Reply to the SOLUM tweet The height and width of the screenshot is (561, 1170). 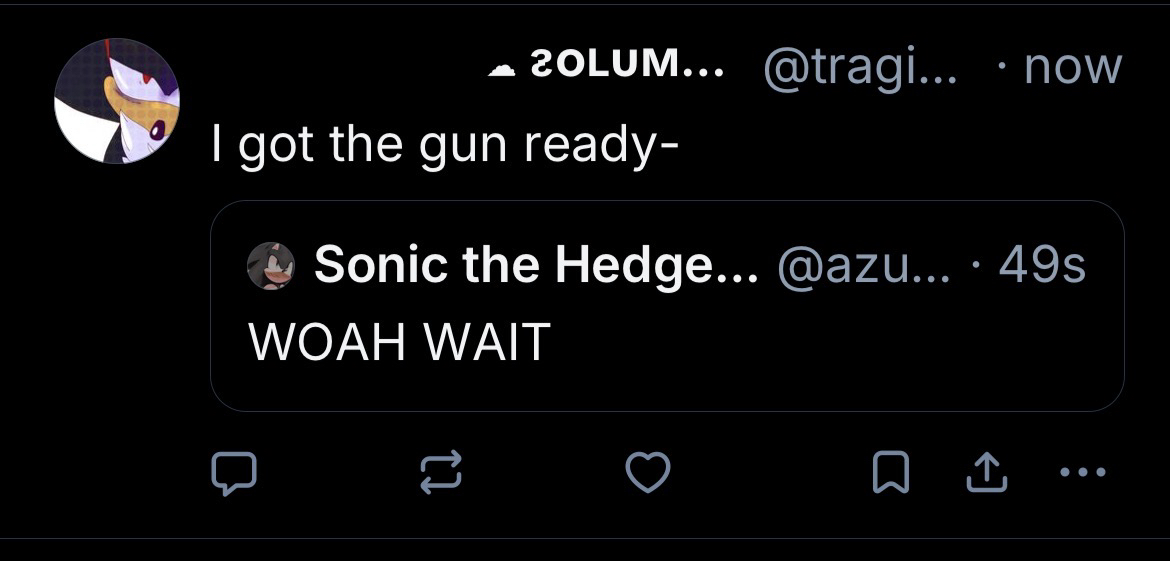pyautogui.click(x=235, y=474)
